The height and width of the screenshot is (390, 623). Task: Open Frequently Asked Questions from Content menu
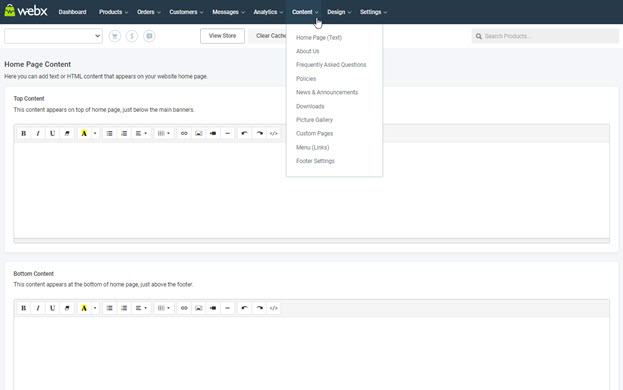pos(331,65)
